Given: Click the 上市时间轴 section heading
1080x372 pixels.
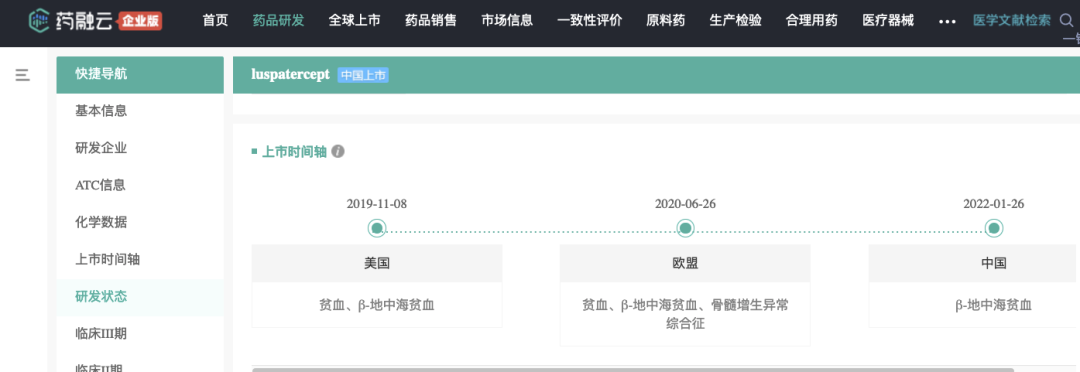Looking at the screenshot, I should 294,152.
